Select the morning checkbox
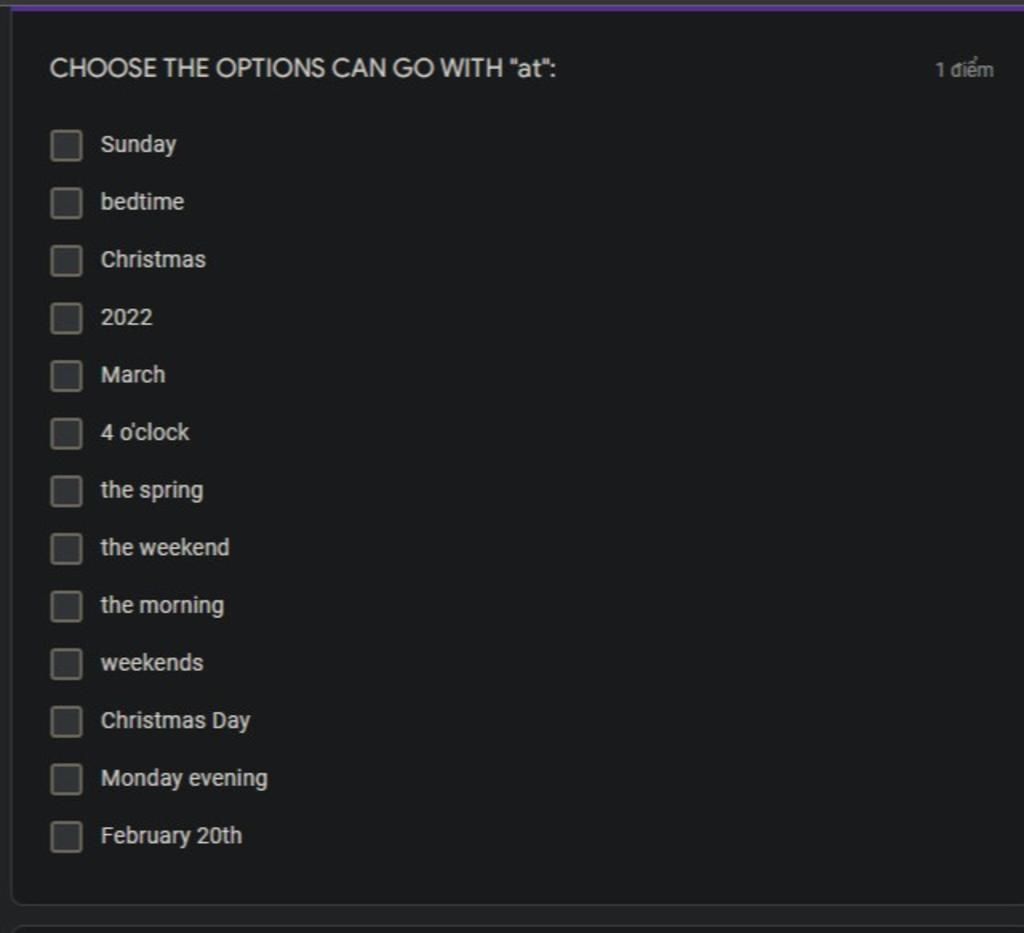The image size is (1024, 933). (66, 606)
